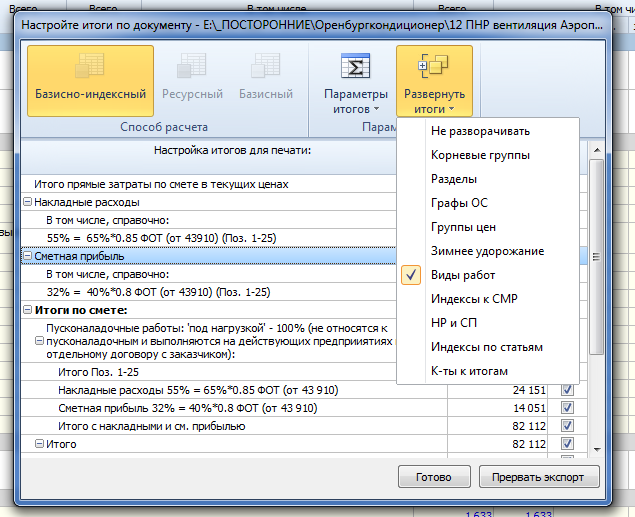
Task: Uncheck the box for Сметная прибыль 32% row
Action: (x=567, y=408)
